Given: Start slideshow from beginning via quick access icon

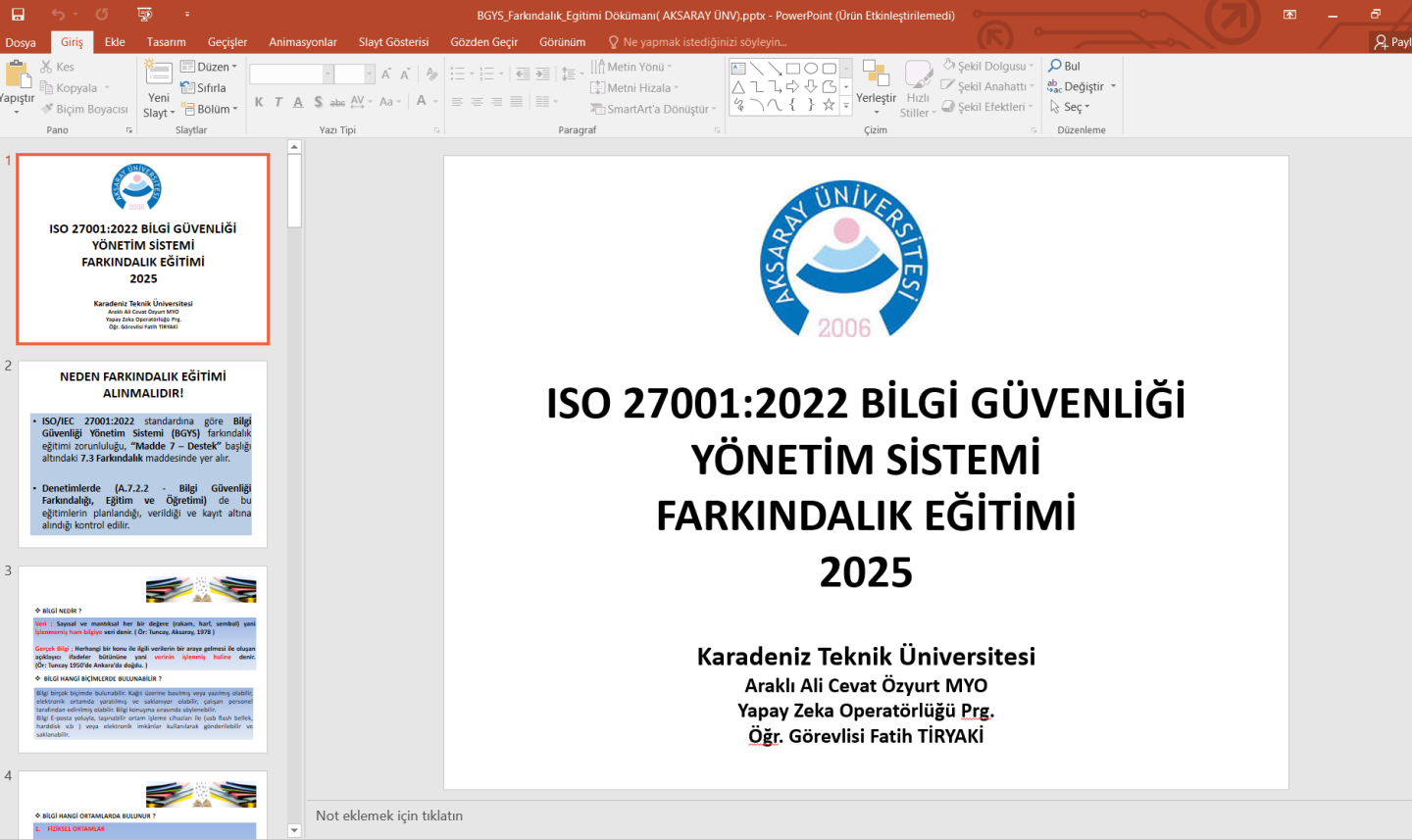Looking at the screenshot, I should click(145, 15).
